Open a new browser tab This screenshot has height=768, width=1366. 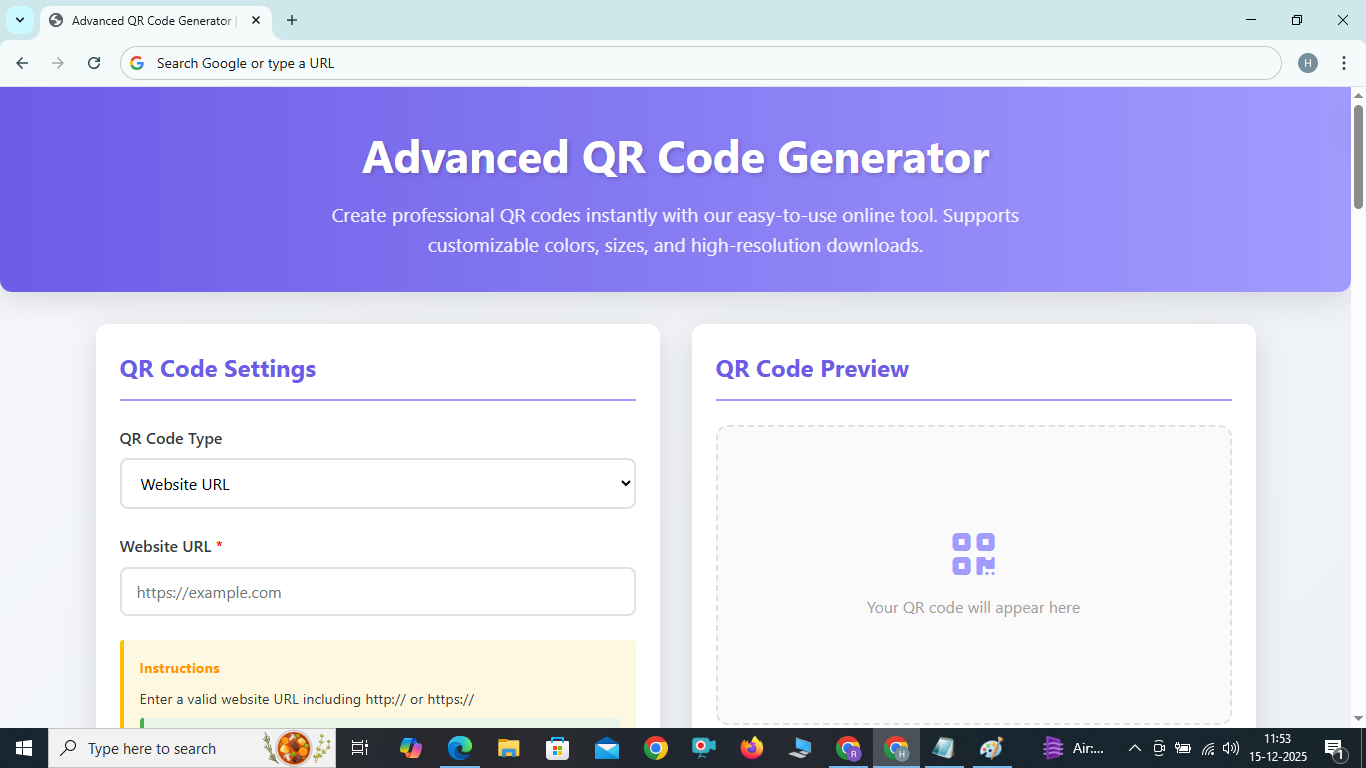[x=291, y=20]
